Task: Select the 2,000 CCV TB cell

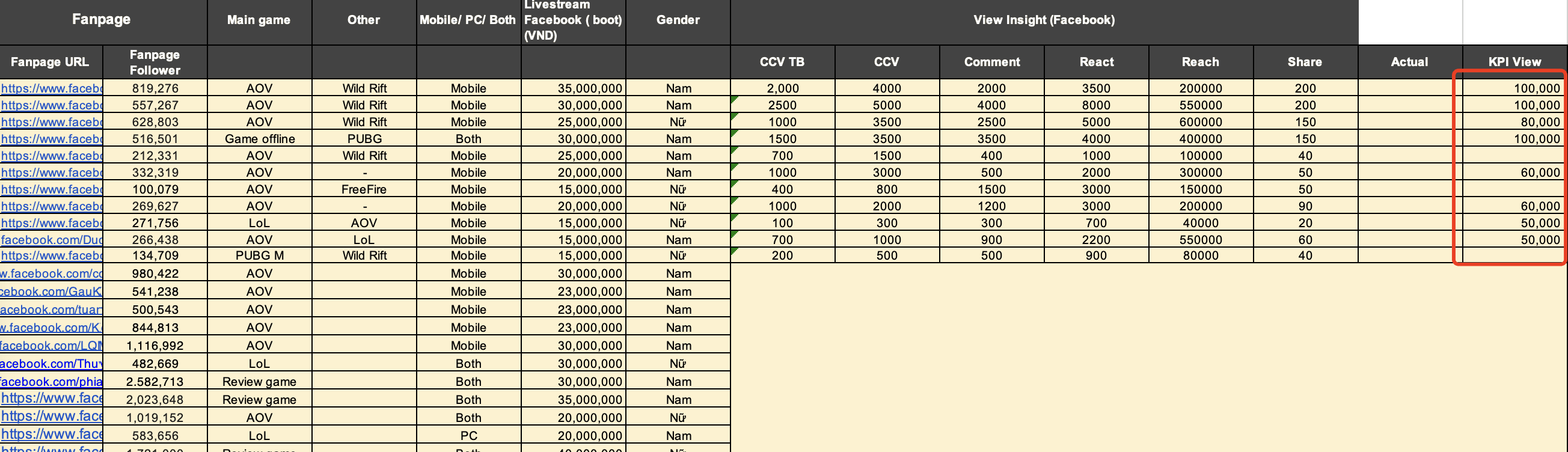Action: 783,88
